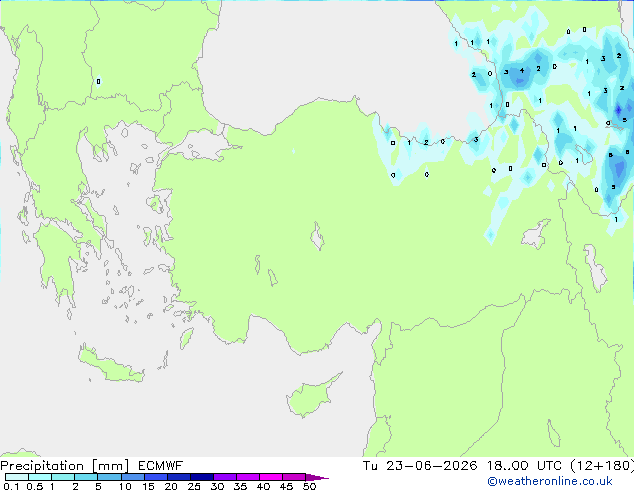Viewport: 634px width, 490px height.
Task: Click the legend label '50'
Action: click(x=309, y=486)
